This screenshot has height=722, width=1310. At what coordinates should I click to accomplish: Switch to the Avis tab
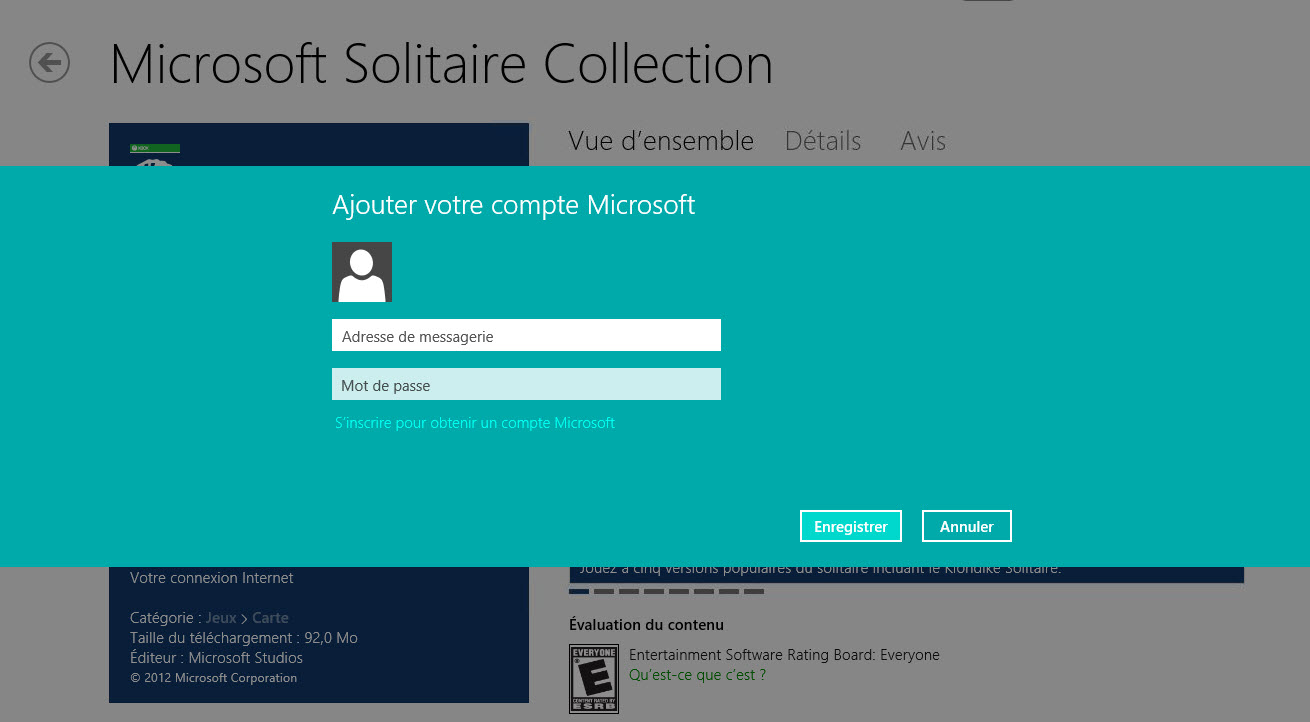click(923, 141)
